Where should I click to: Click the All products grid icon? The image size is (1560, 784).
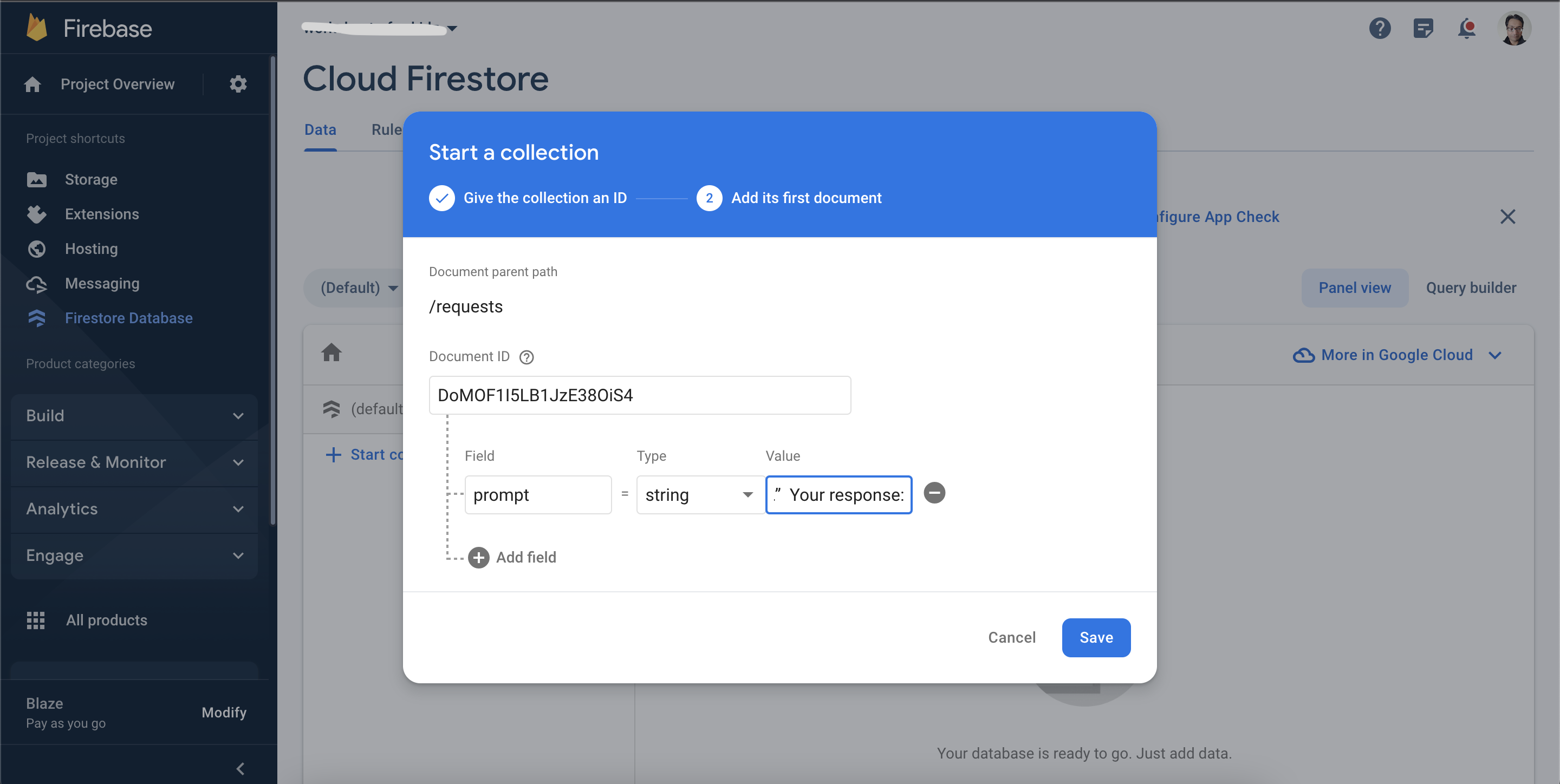(x=36, y=620)
